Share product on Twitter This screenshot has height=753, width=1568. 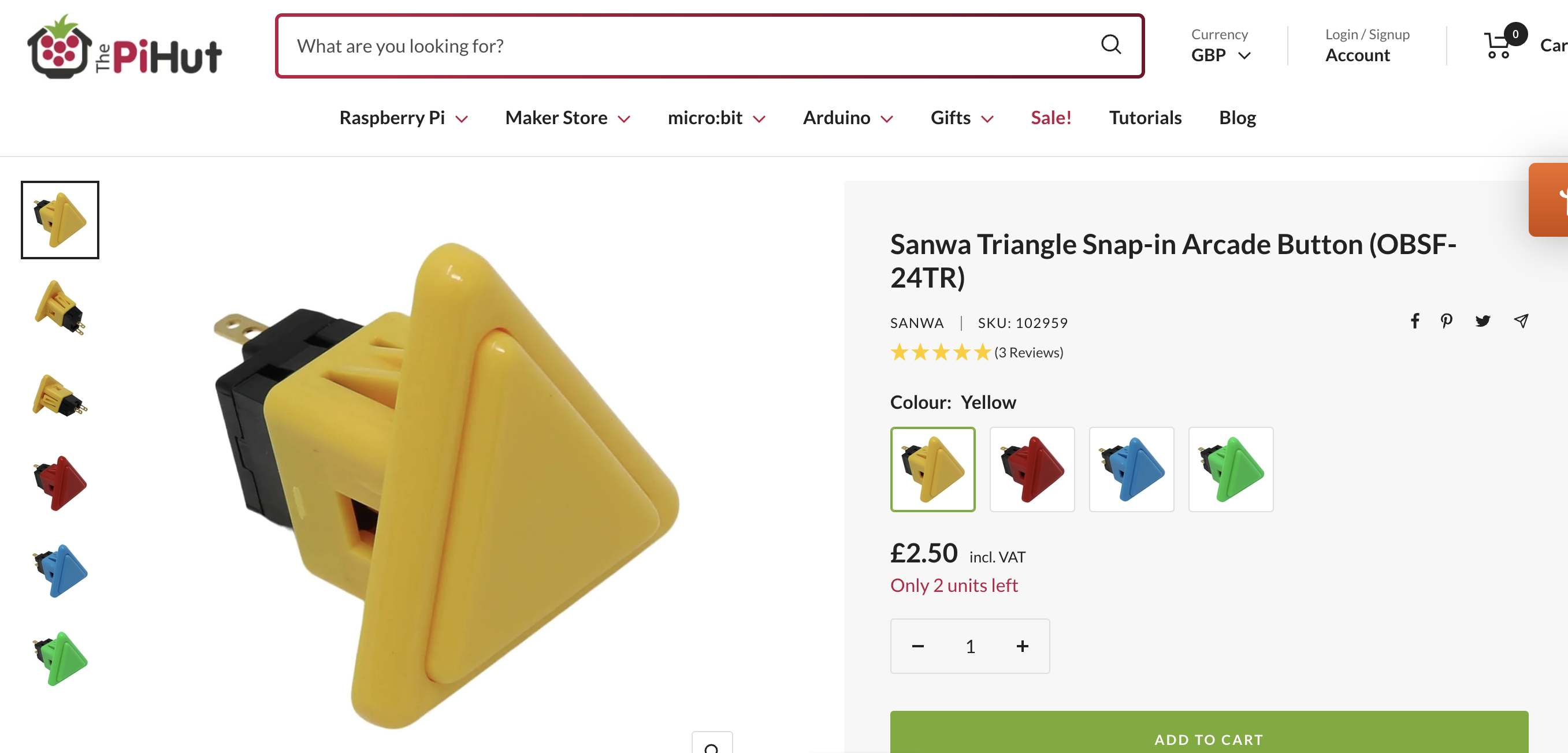[1482, 320]
